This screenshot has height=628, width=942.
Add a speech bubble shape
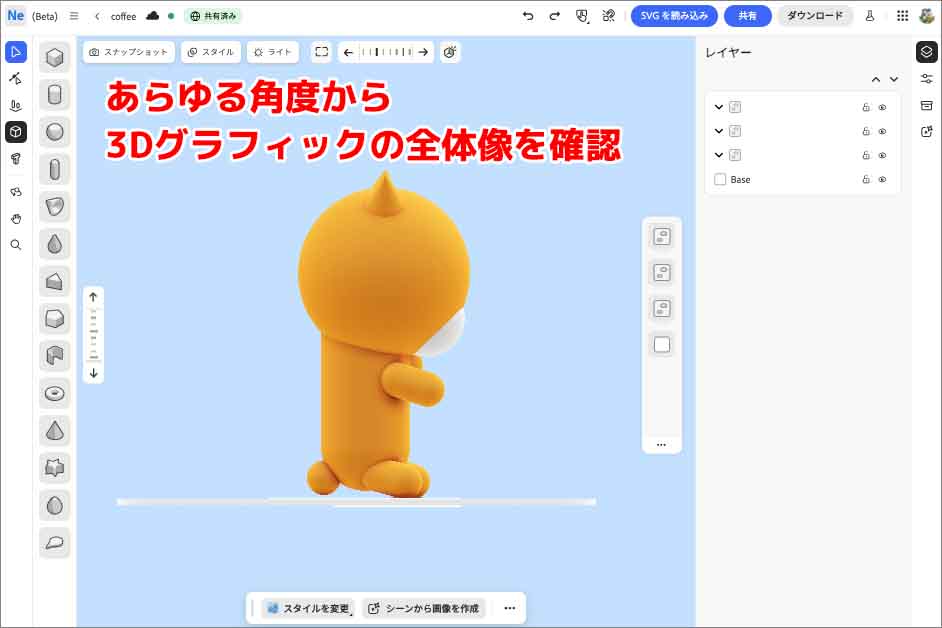pyautogui.click(x=55, y=543)
